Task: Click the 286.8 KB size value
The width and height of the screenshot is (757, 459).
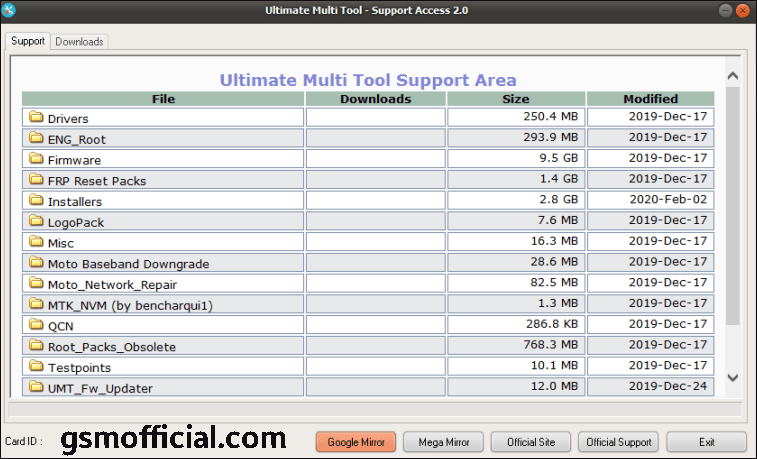Action: (x=552, y=324)
